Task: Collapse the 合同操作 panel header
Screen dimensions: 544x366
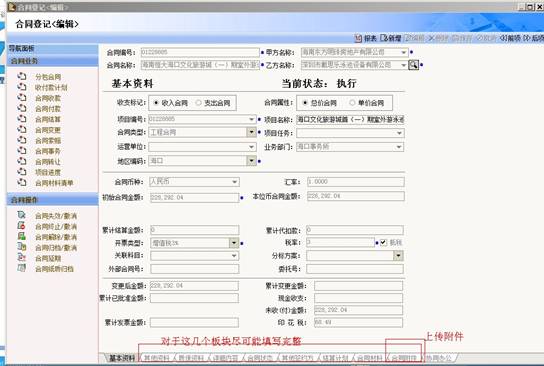Action: tap(53, 200)
